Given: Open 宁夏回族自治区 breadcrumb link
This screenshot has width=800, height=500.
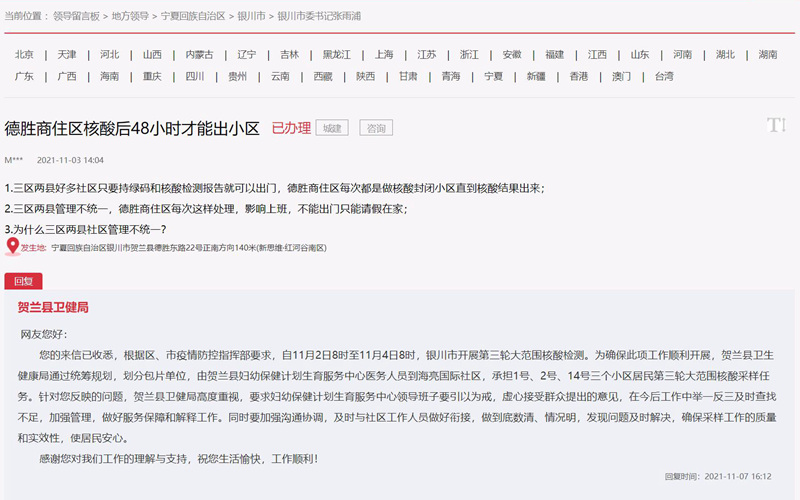Looking at the screenshot, I should (193, 17).
